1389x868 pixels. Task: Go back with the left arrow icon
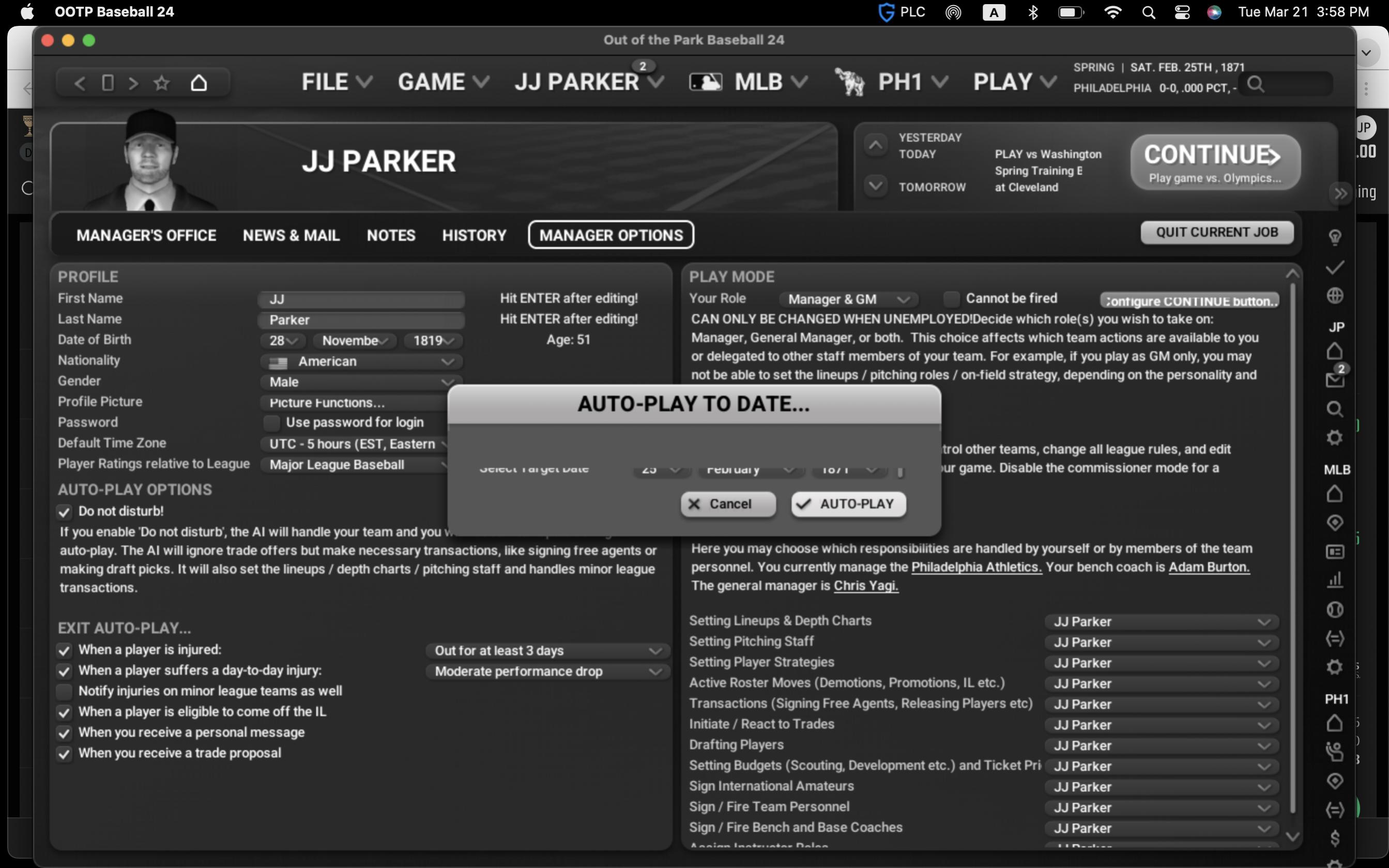[80, 83]
